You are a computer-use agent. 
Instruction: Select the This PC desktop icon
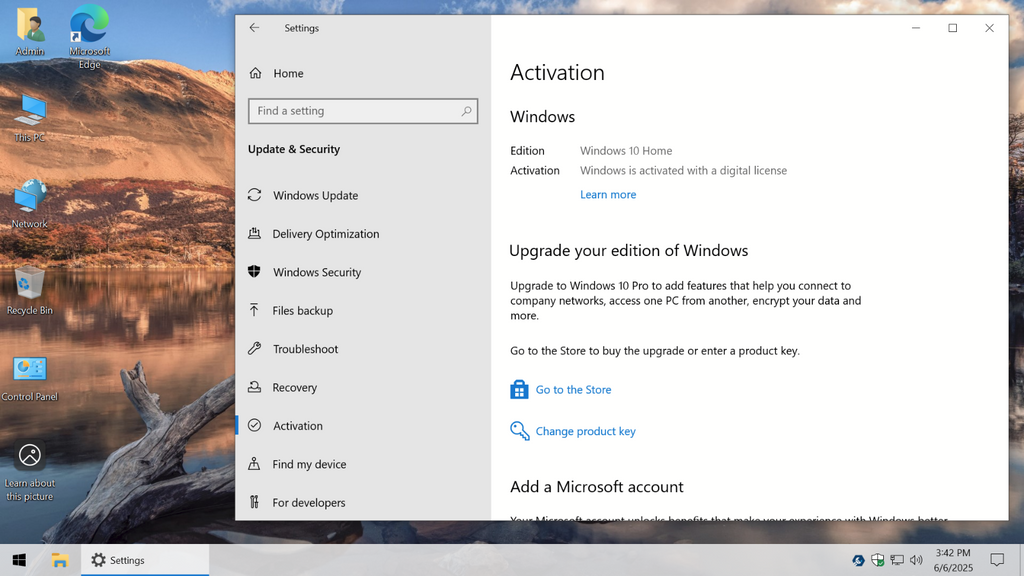tap(29, 118)
